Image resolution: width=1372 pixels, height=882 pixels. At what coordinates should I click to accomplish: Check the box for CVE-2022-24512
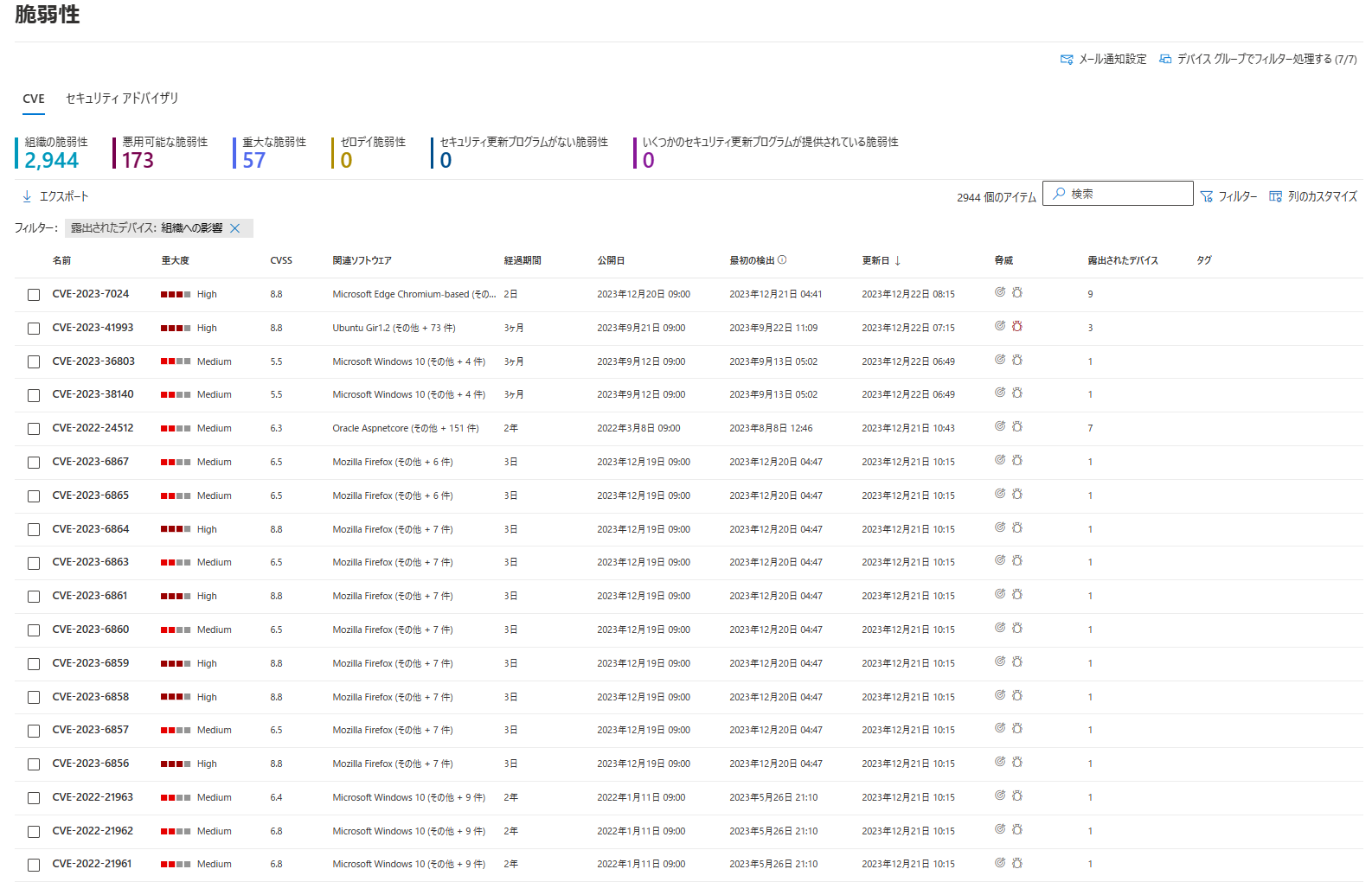(x=34, y=429)
